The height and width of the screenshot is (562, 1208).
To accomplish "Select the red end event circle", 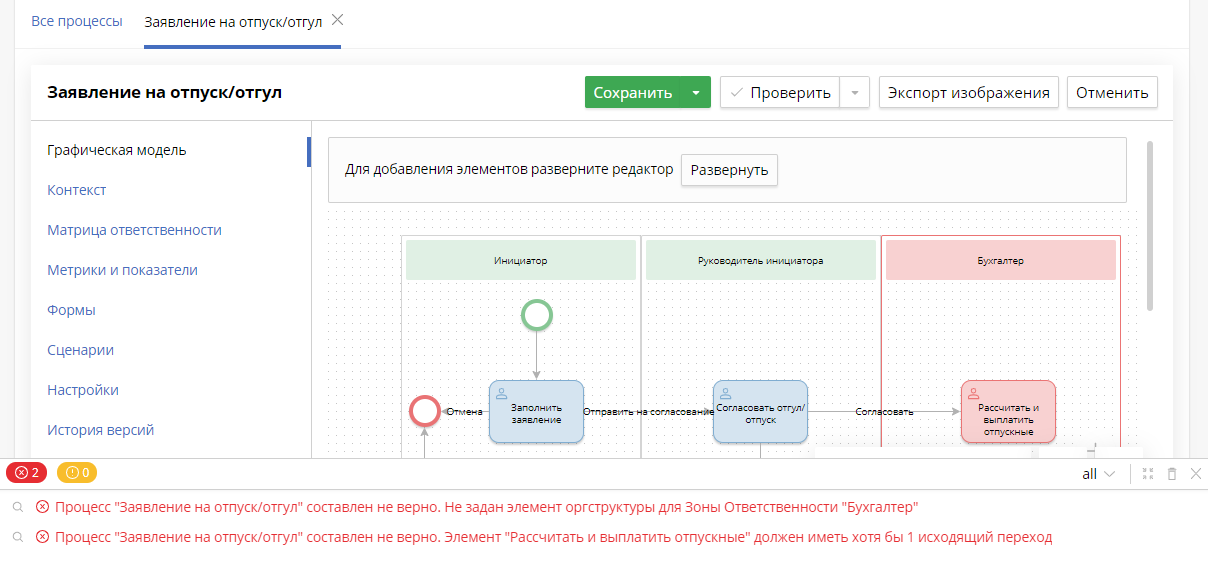I will (x=425, y=411).
